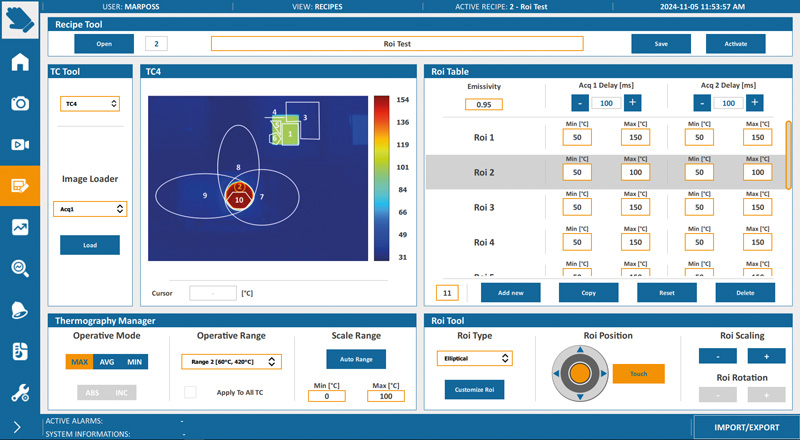Screen dimensions: 800x440
Task: Open the camera snapshot view in the sidebar
Action: [20, 104]
